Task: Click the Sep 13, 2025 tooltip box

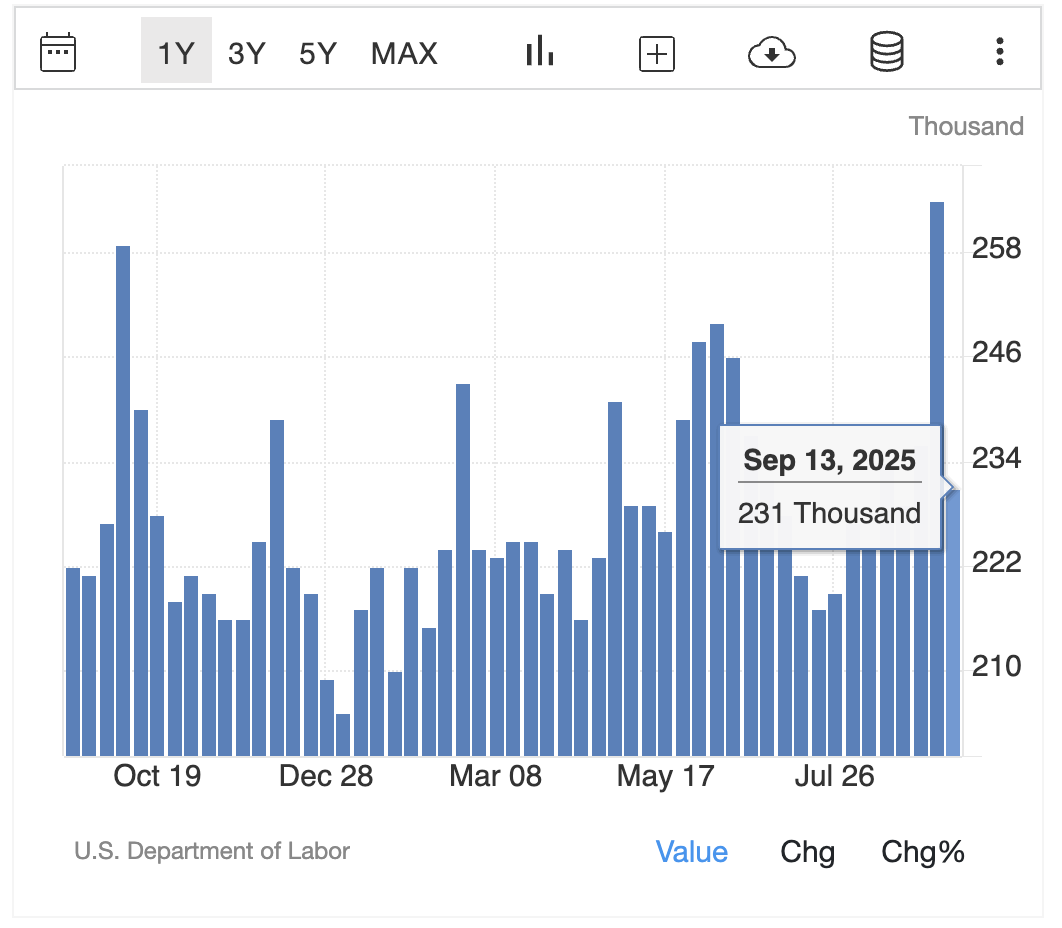Action: pos(830,488)
